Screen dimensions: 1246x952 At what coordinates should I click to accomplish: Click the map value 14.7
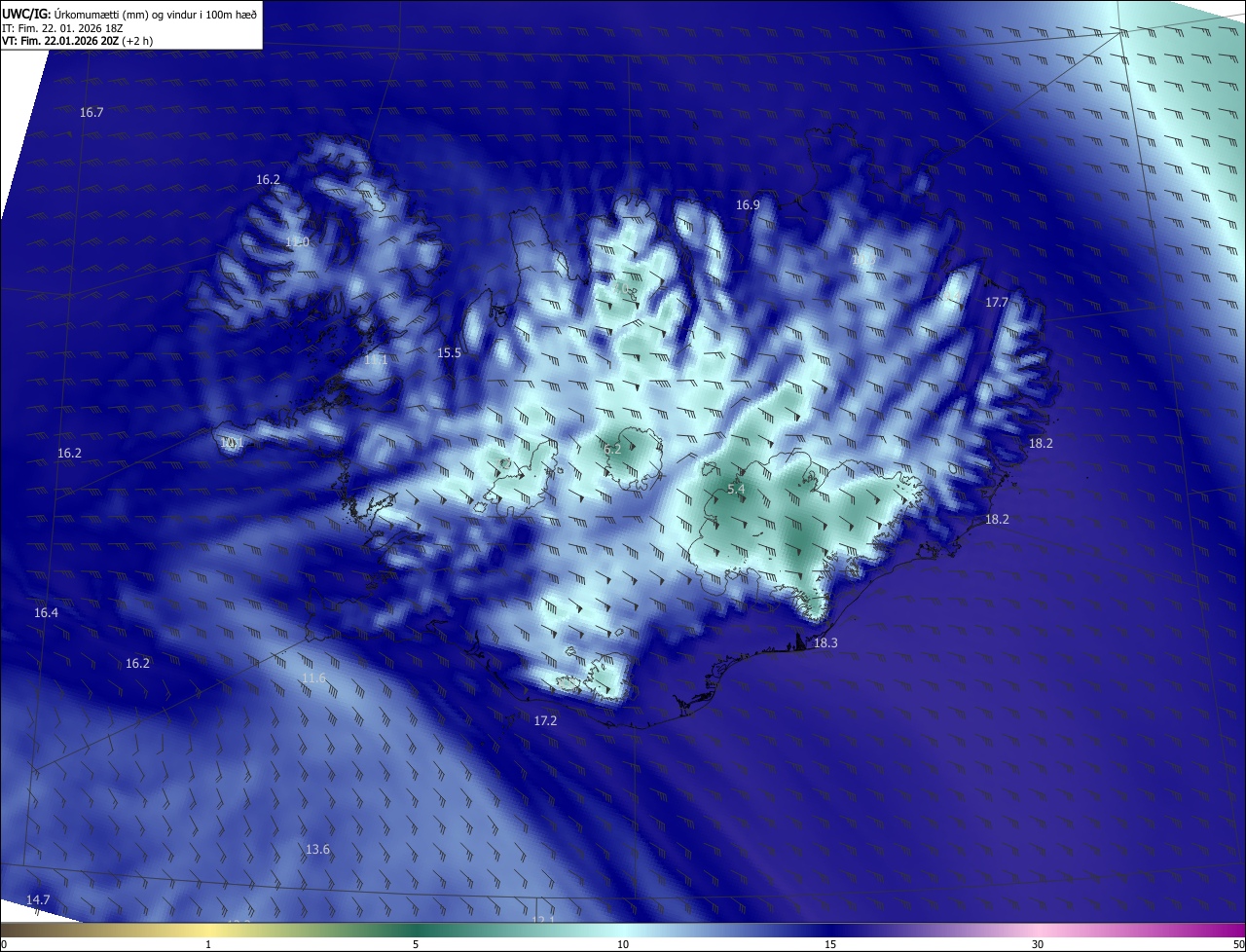coord(38,899)
